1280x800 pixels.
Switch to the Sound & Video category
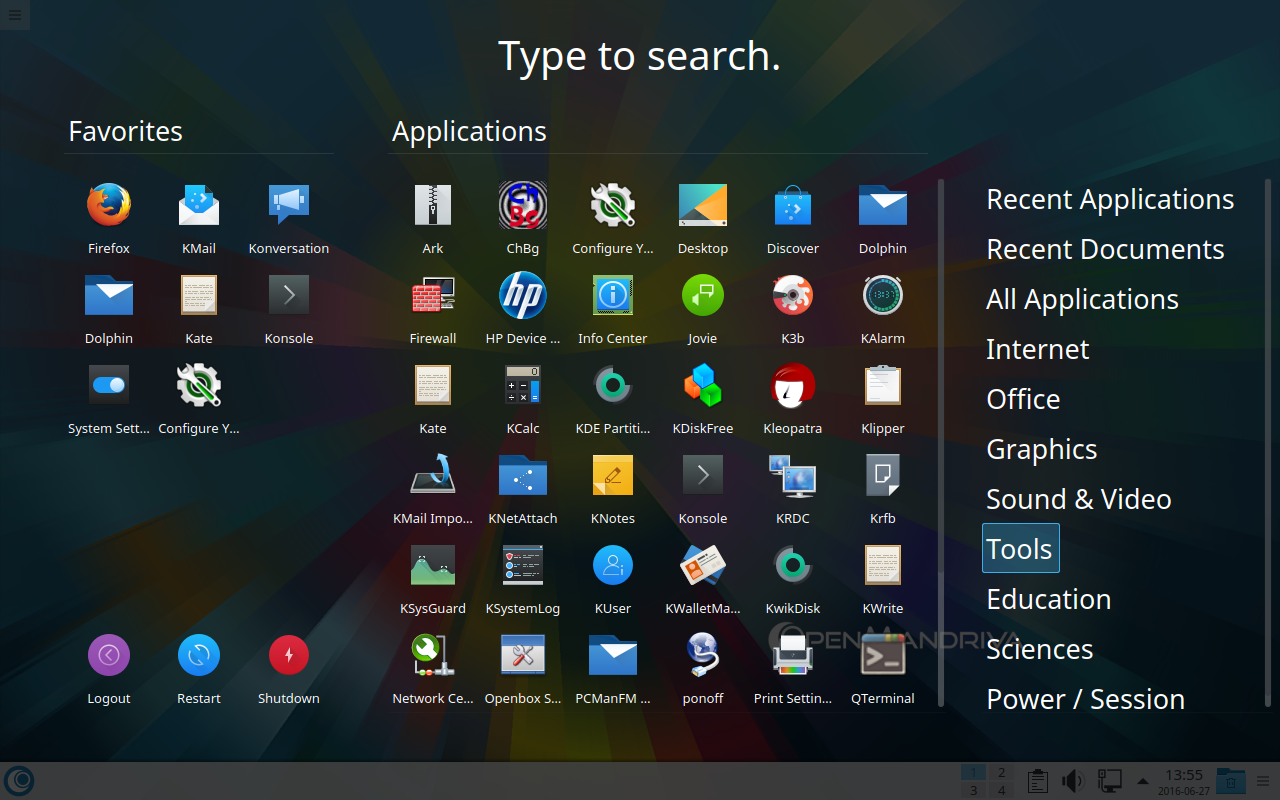1078,499
